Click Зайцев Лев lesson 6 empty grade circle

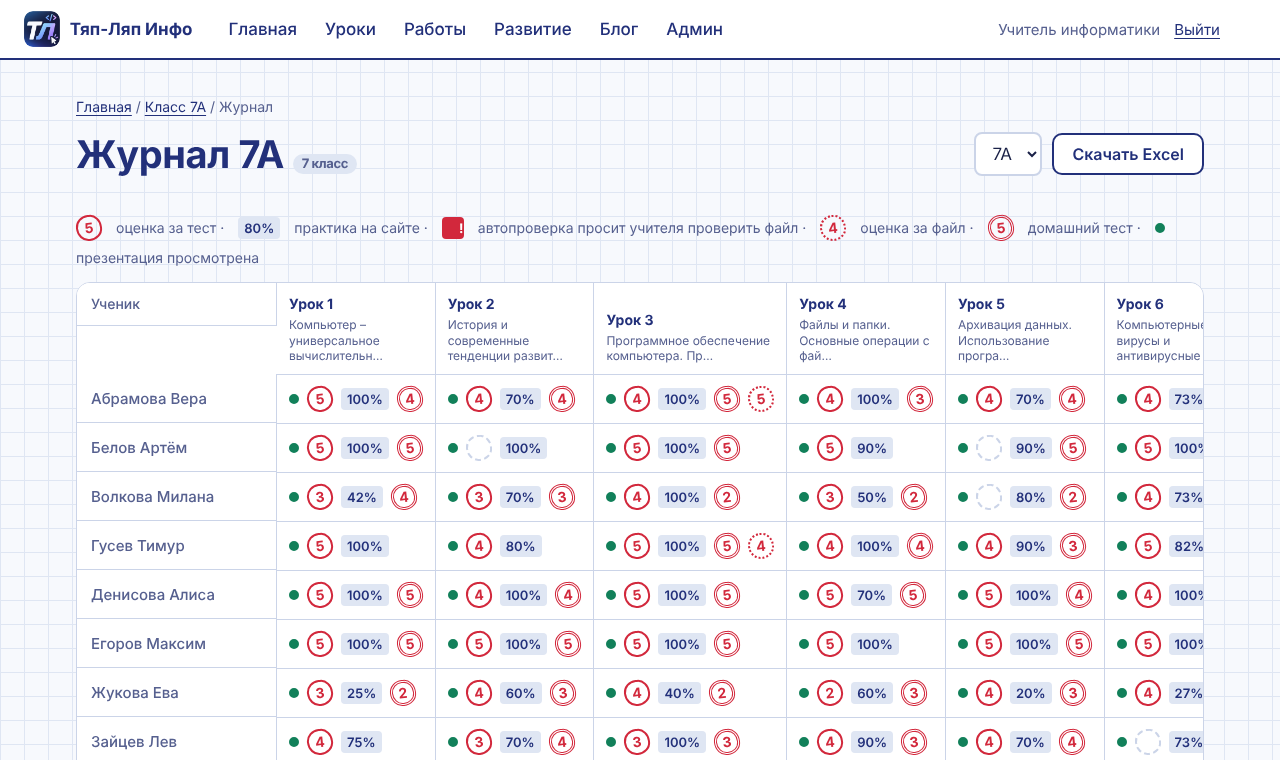point(1148,742)
